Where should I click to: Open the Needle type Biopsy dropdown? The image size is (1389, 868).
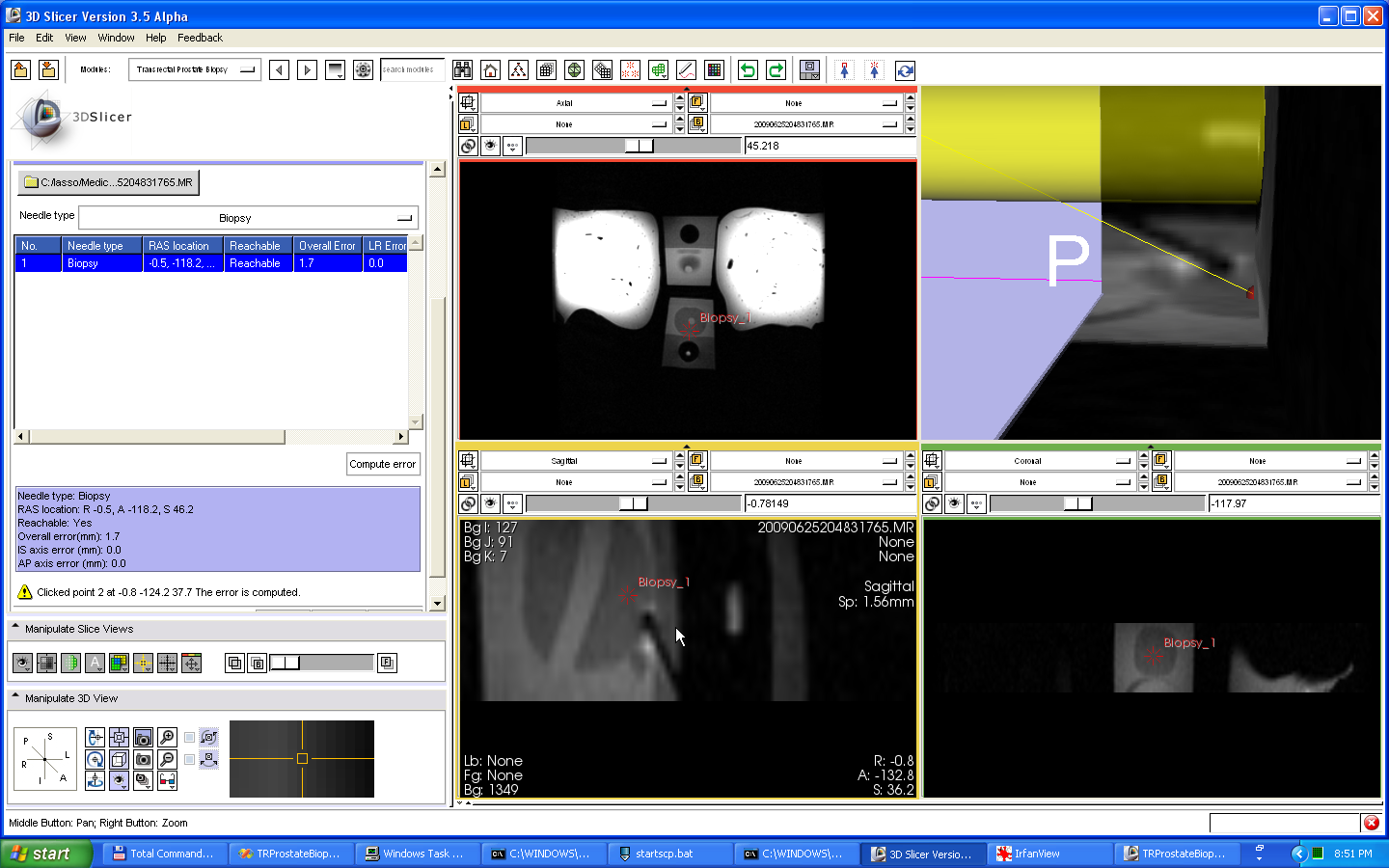coord(248,218)
